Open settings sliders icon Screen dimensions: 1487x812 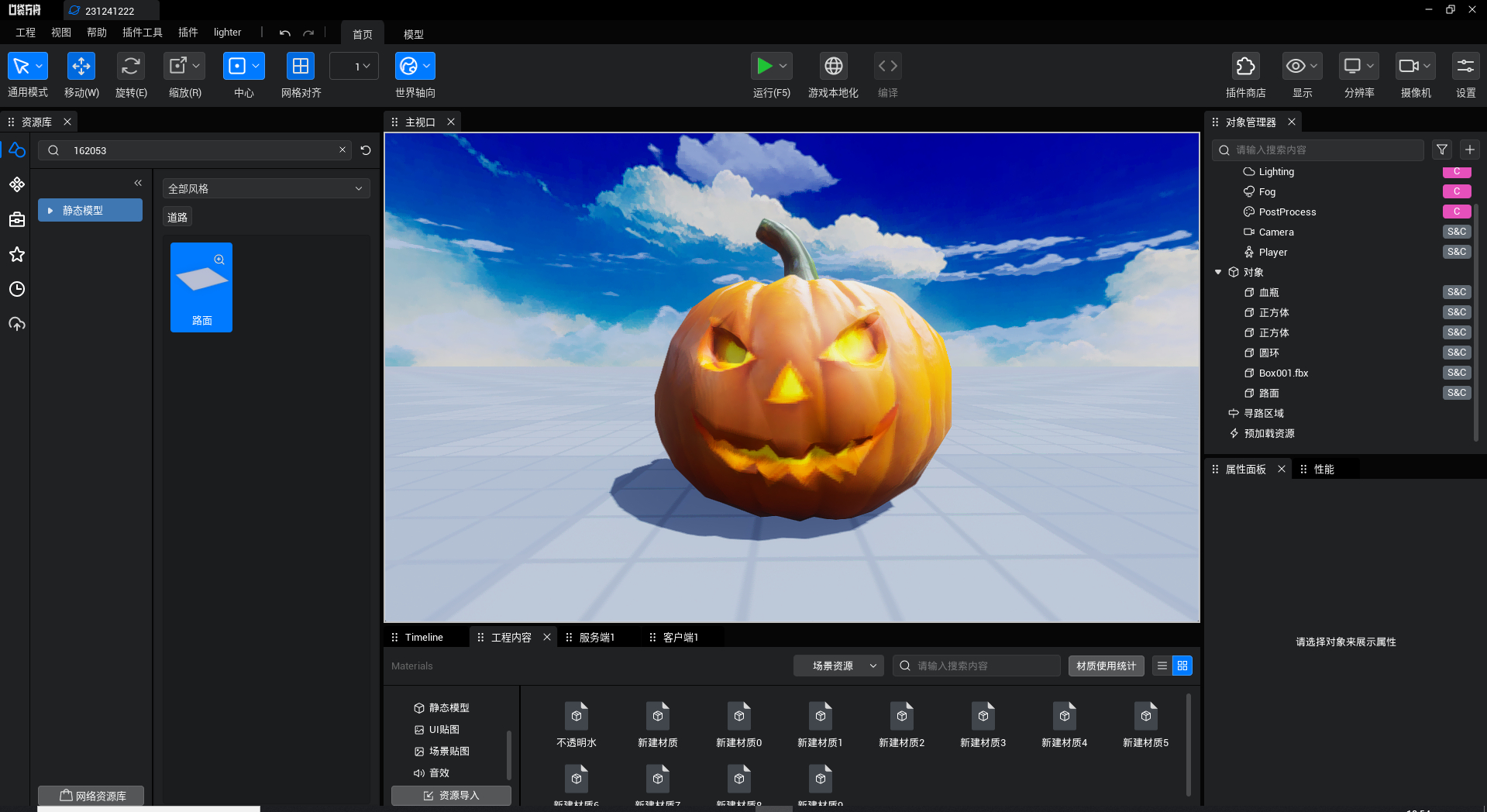(1466, 66)
